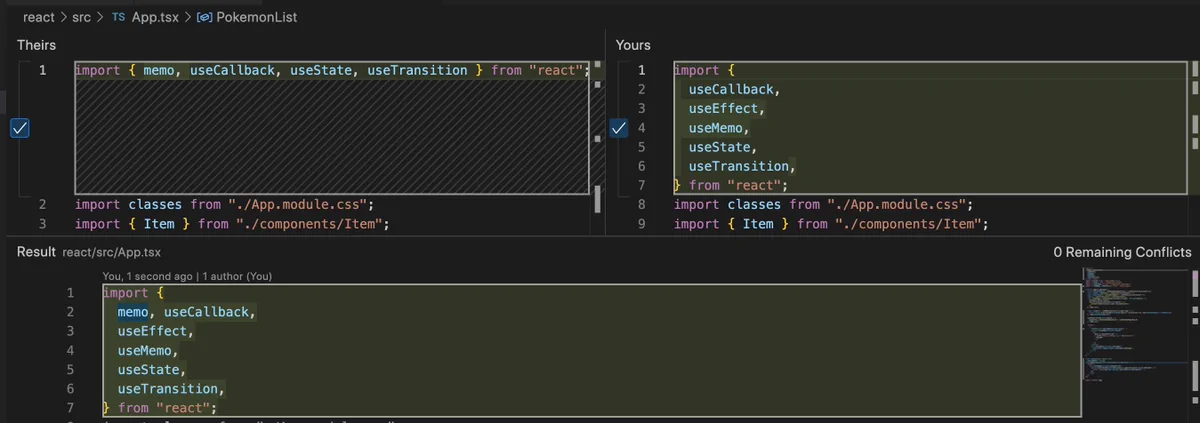This screenshot has width=1200, height=423.
Task: Click the TS file type icon
Action: pyautogui.click(x=119, y=17)
